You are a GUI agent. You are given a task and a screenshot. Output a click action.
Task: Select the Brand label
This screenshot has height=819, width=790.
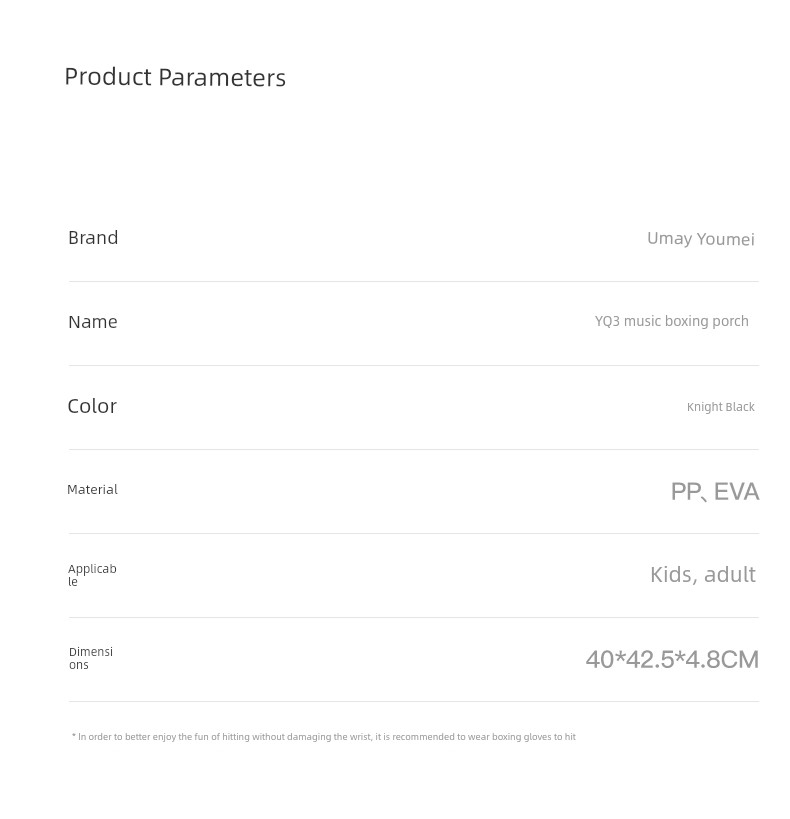93,238
